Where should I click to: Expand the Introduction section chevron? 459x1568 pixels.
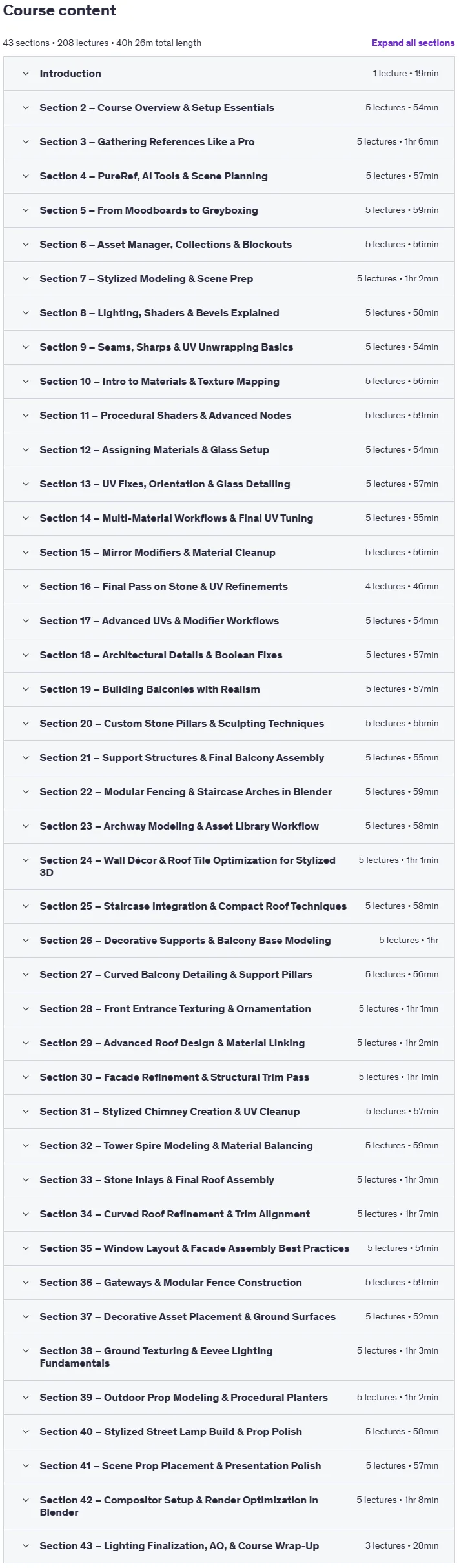point(26,74)
